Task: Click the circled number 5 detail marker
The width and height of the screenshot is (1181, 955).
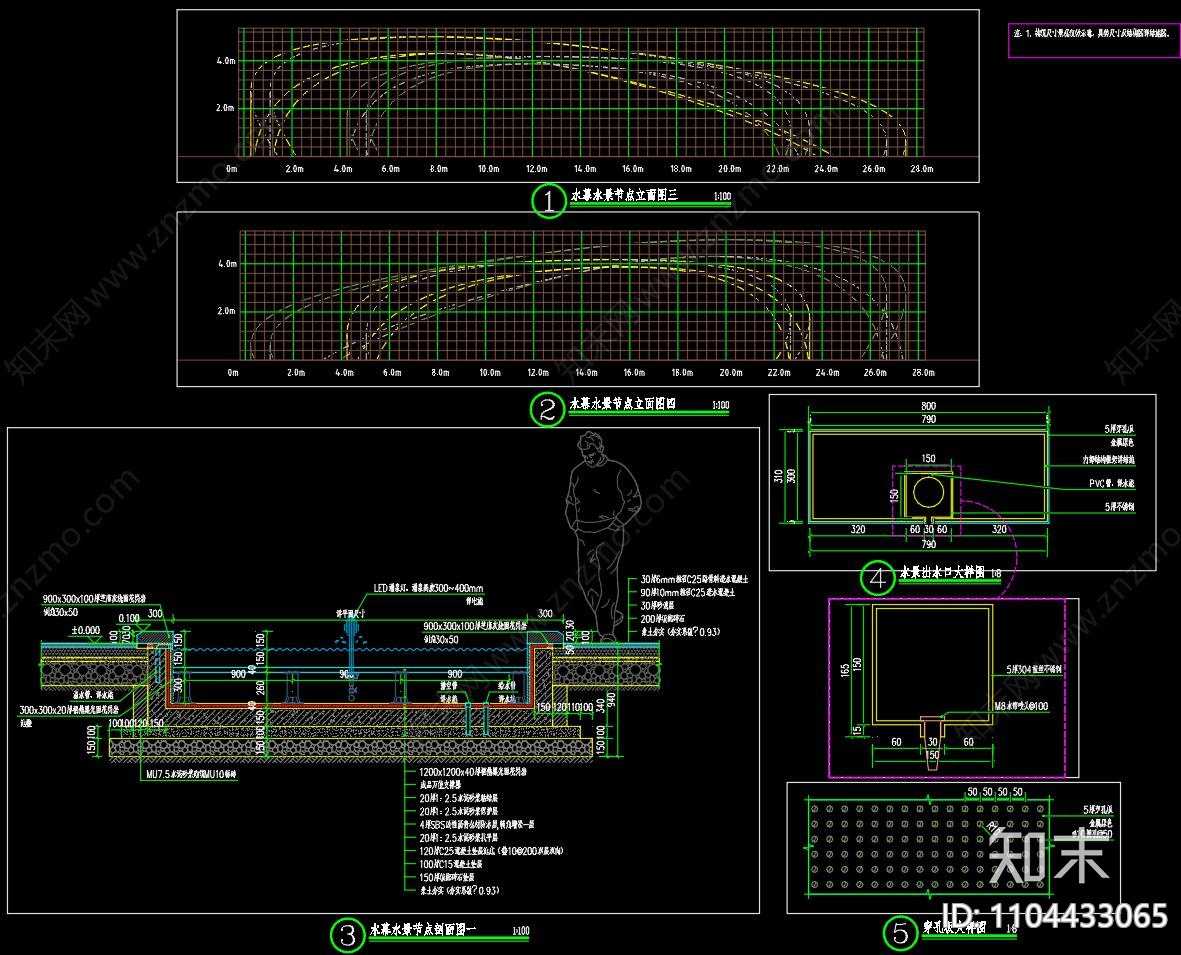Action: (x=900, y=934)
